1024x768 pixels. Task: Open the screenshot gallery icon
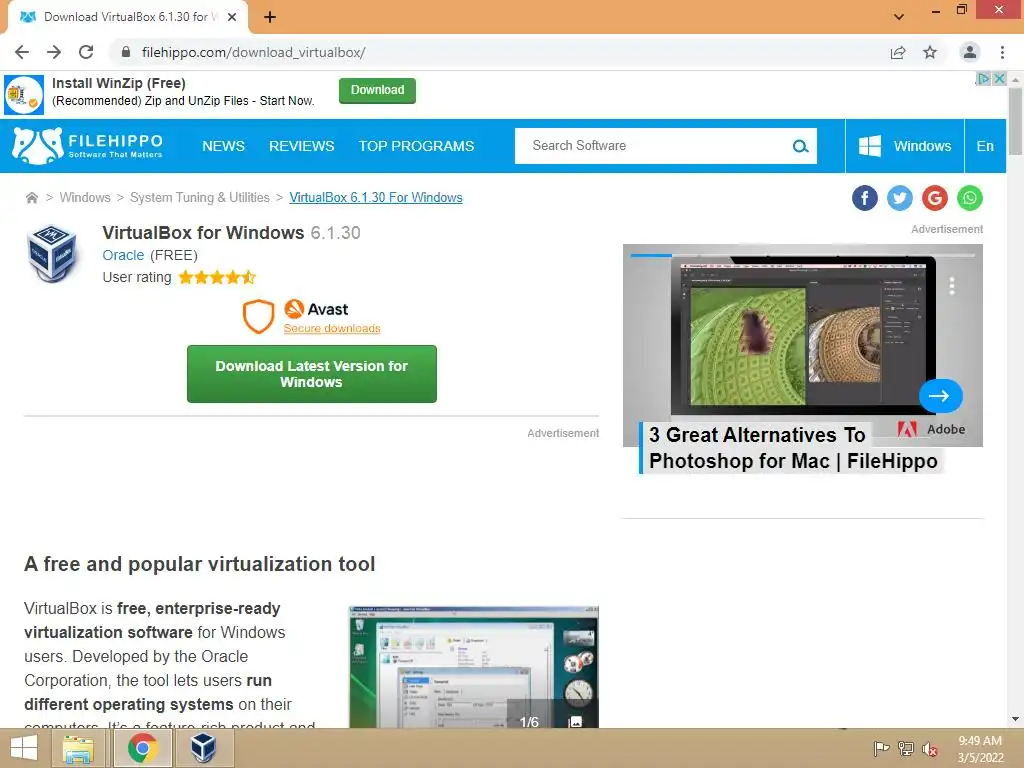click(x=575, y=722)
